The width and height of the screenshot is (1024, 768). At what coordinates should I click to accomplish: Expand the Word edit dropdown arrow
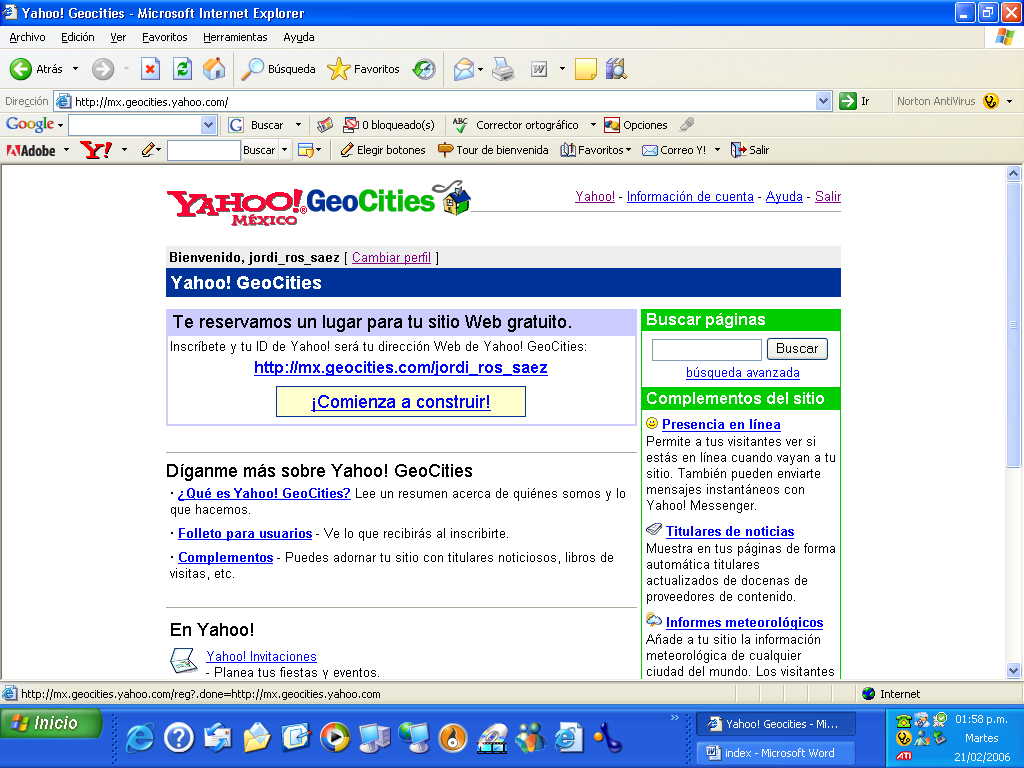562,69
